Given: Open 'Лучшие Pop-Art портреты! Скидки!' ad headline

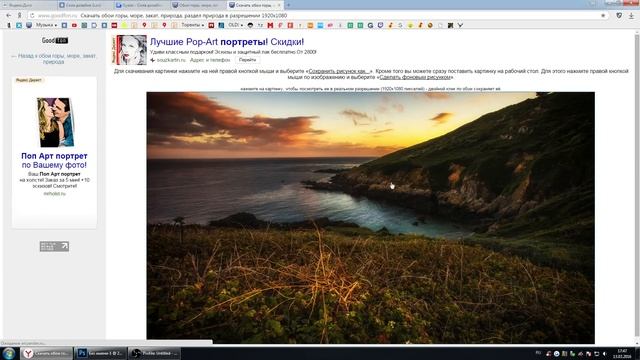Looking at the screenshot, I should [x=227, y=42].
